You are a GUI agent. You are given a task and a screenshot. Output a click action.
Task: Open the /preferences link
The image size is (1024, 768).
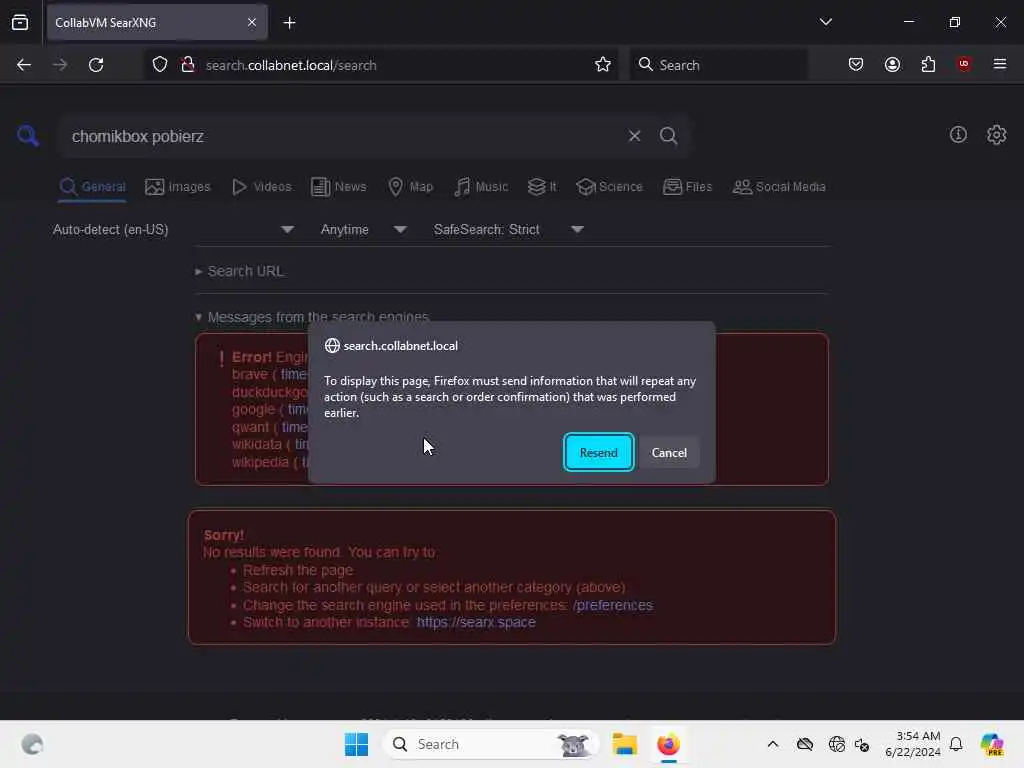[x=613, y=605]
